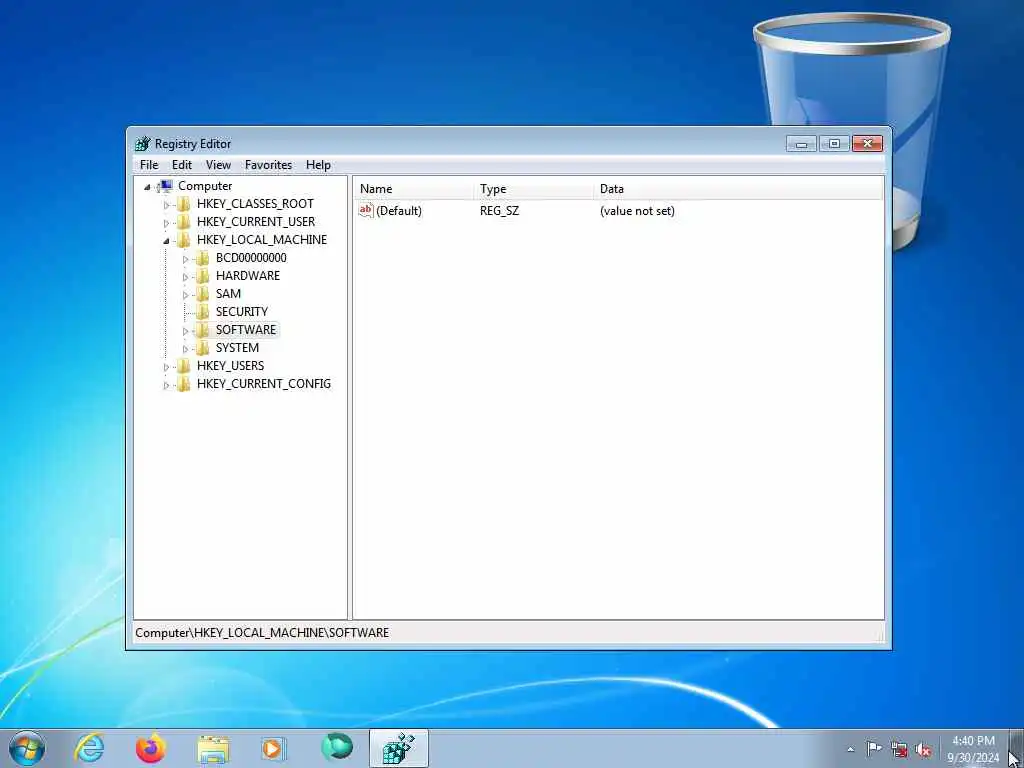Select the SECURITY key label

coord(242,312)
